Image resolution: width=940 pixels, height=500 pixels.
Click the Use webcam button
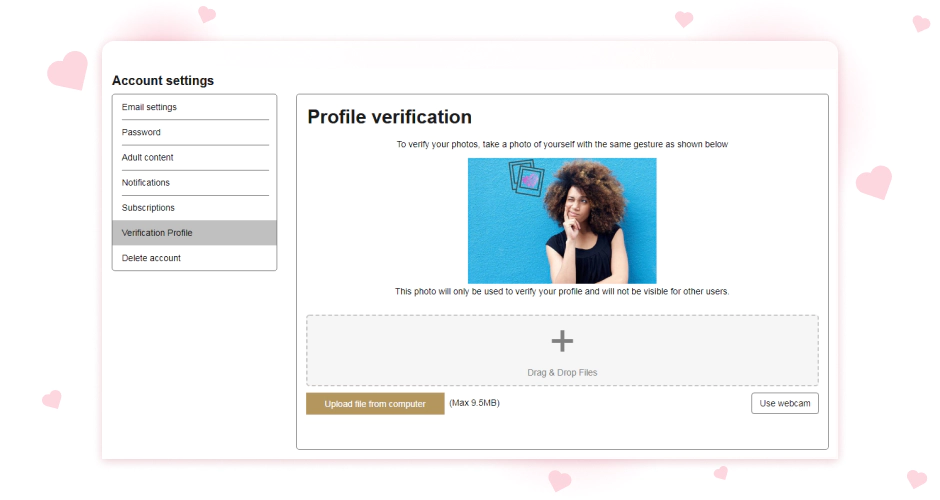click(784, 403)
